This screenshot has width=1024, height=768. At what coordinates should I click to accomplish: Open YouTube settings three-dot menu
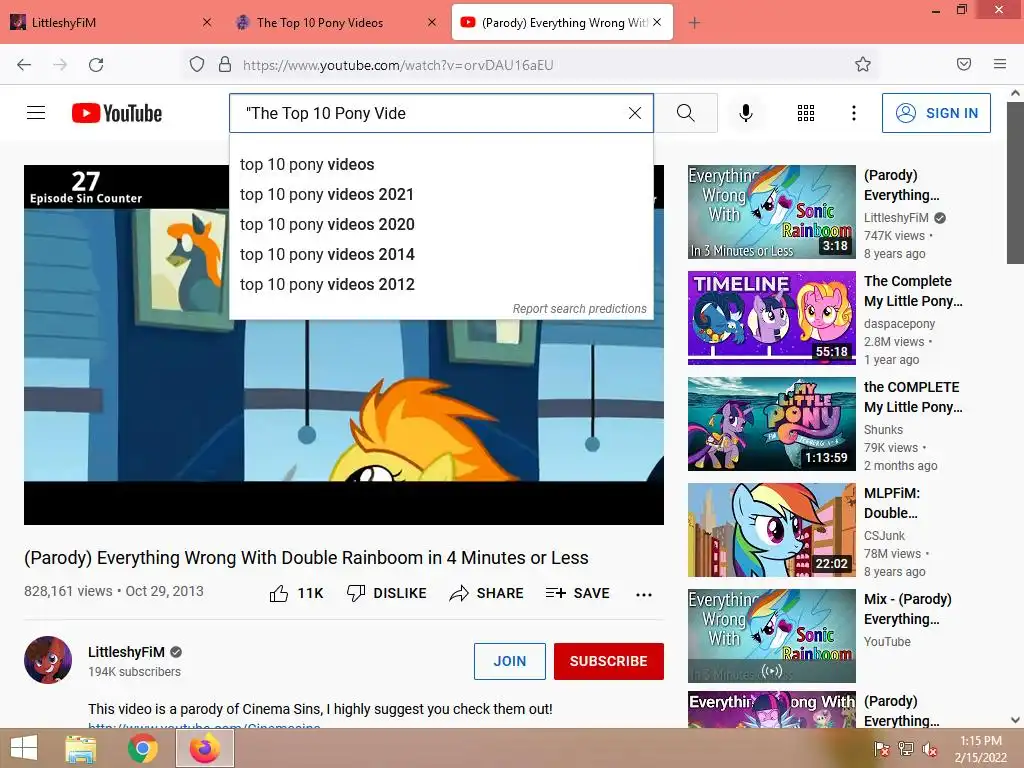coord(854,113)
